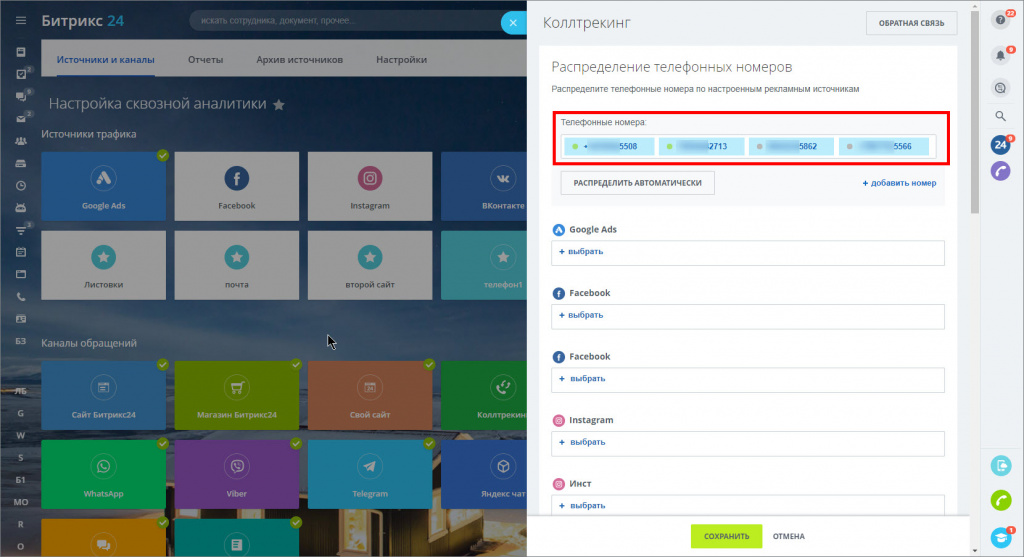Open the Коллтрекинг channel tile

pyautogui.click(x=484, y=396)
